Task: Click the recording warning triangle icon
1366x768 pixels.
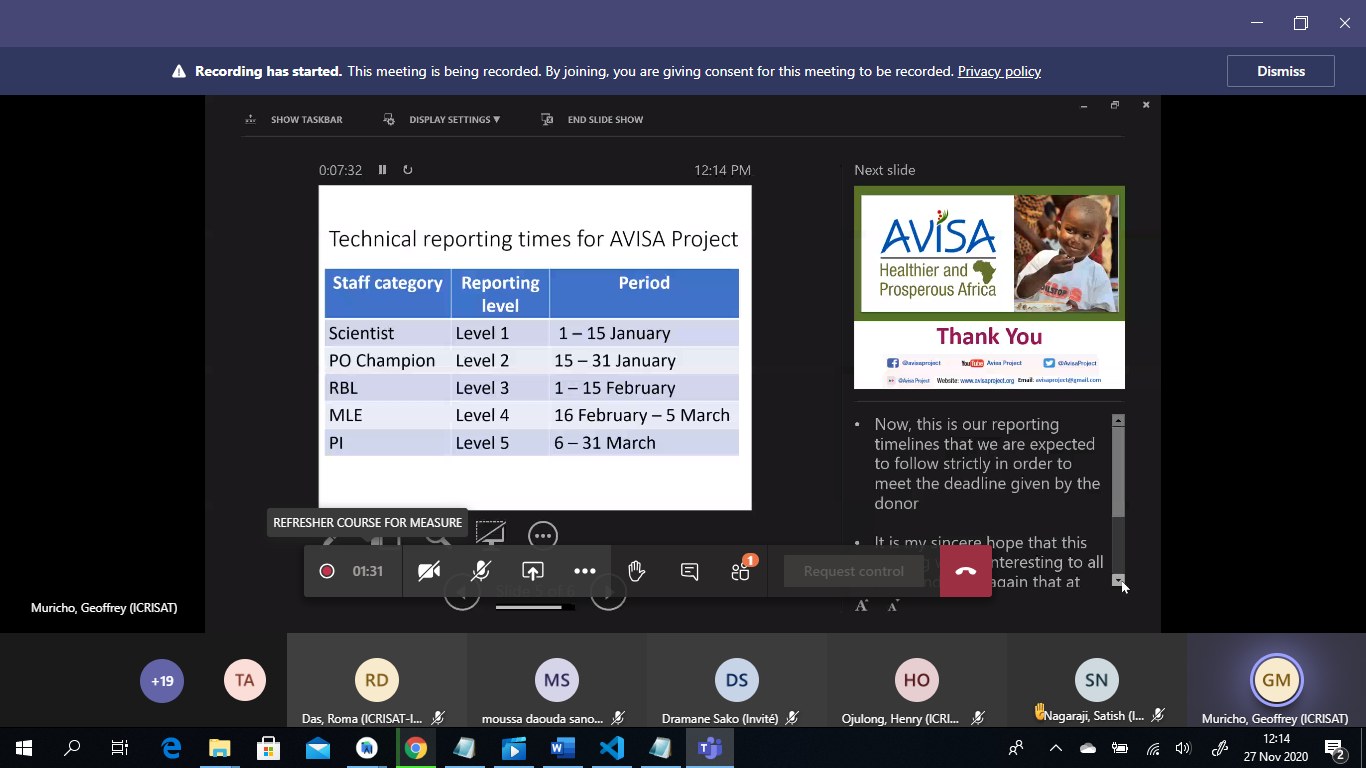Action: point(179,71)
